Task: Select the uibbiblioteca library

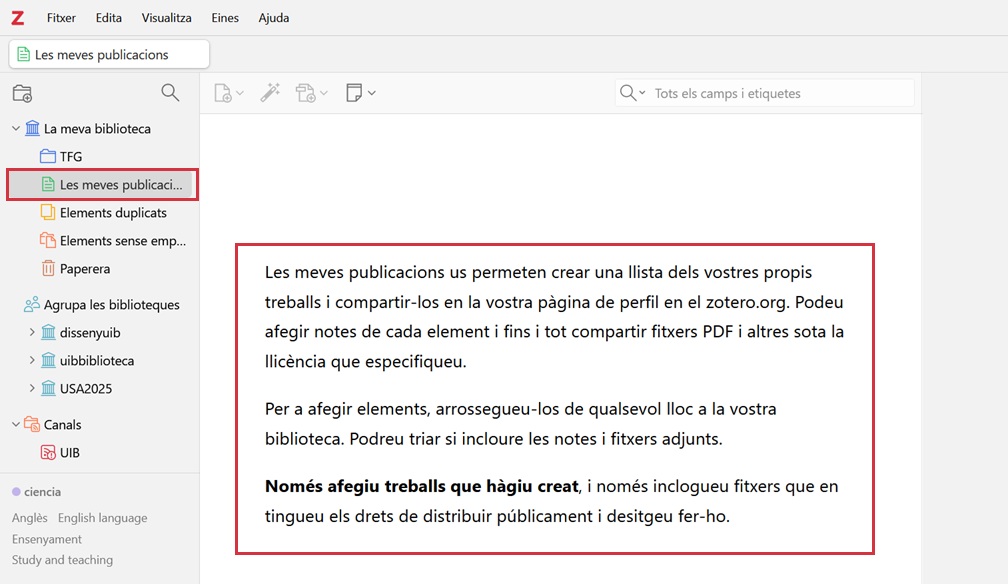Action: coord(97,361)
